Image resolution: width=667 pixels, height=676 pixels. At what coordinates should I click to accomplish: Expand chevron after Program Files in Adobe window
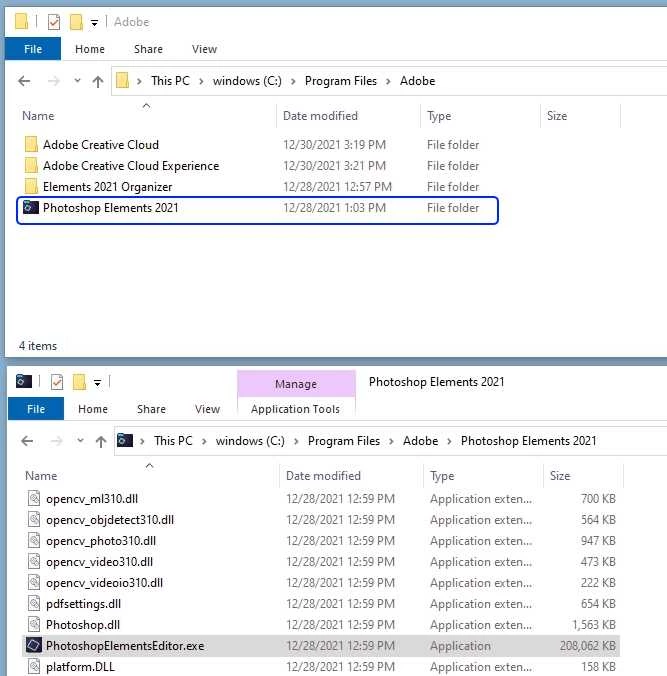tap(388, 81)
